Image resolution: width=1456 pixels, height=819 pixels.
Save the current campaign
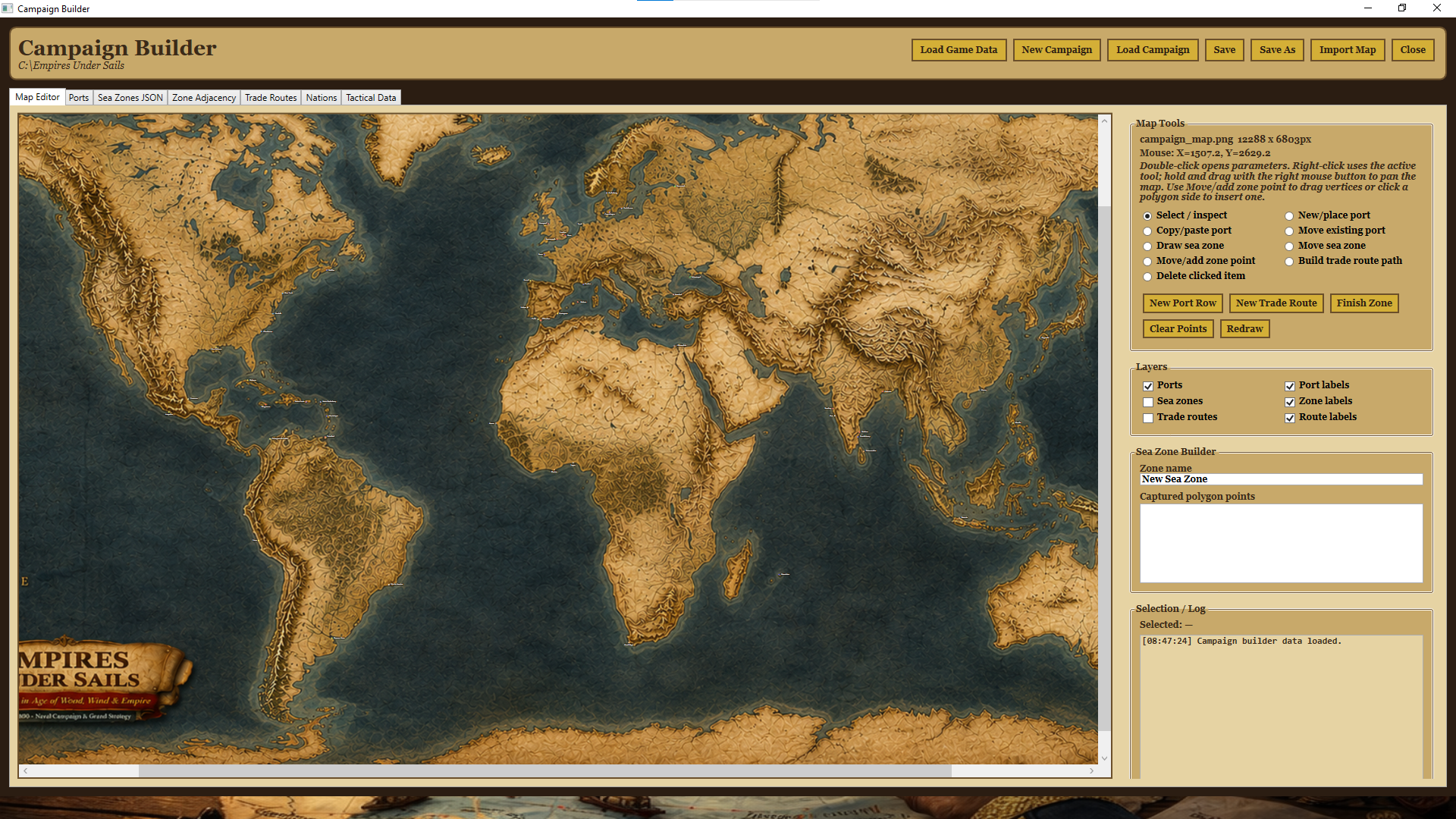click(x=1224, y=50)
